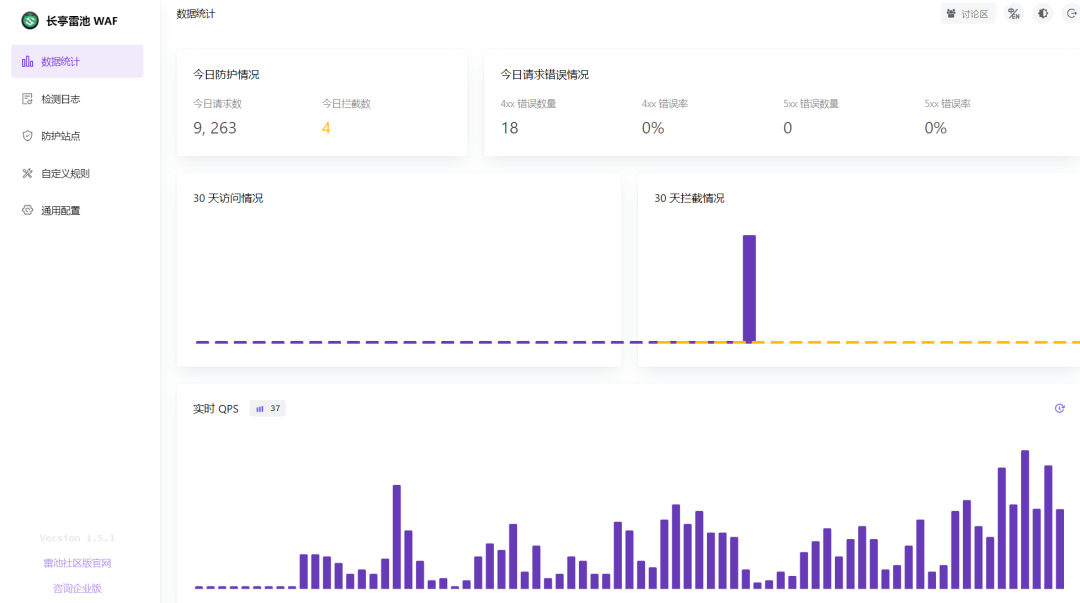Refresh the 实时 QPS chart
Screen dimensions: 1080x603
tap(1059, 409)
